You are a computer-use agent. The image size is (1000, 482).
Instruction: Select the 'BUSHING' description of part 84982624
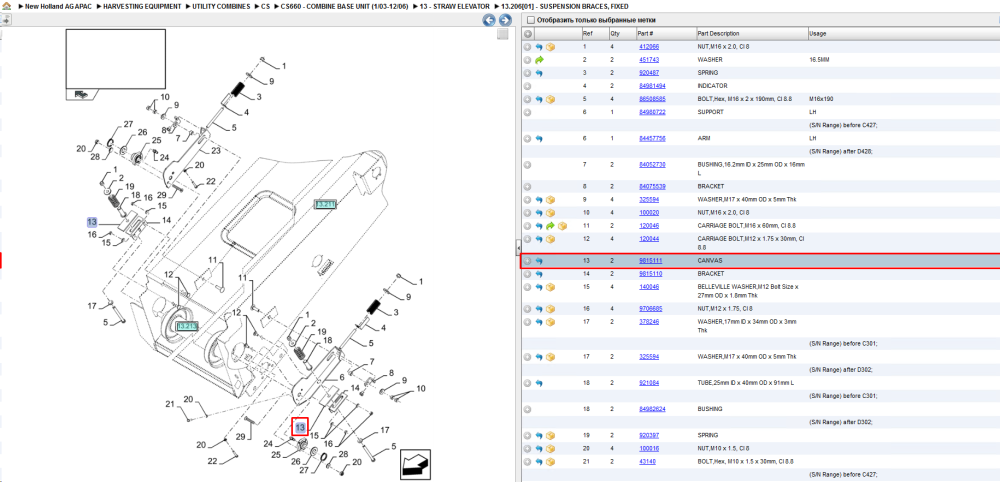pyautogui.click(x=710, y=409)
